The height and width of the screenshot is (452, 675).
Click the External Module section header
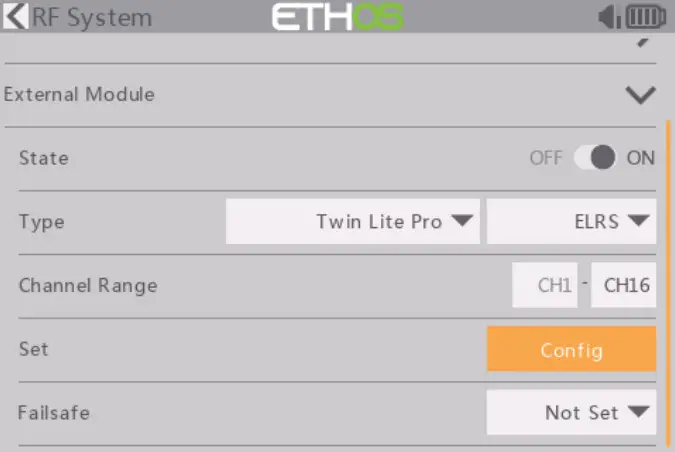80,95
